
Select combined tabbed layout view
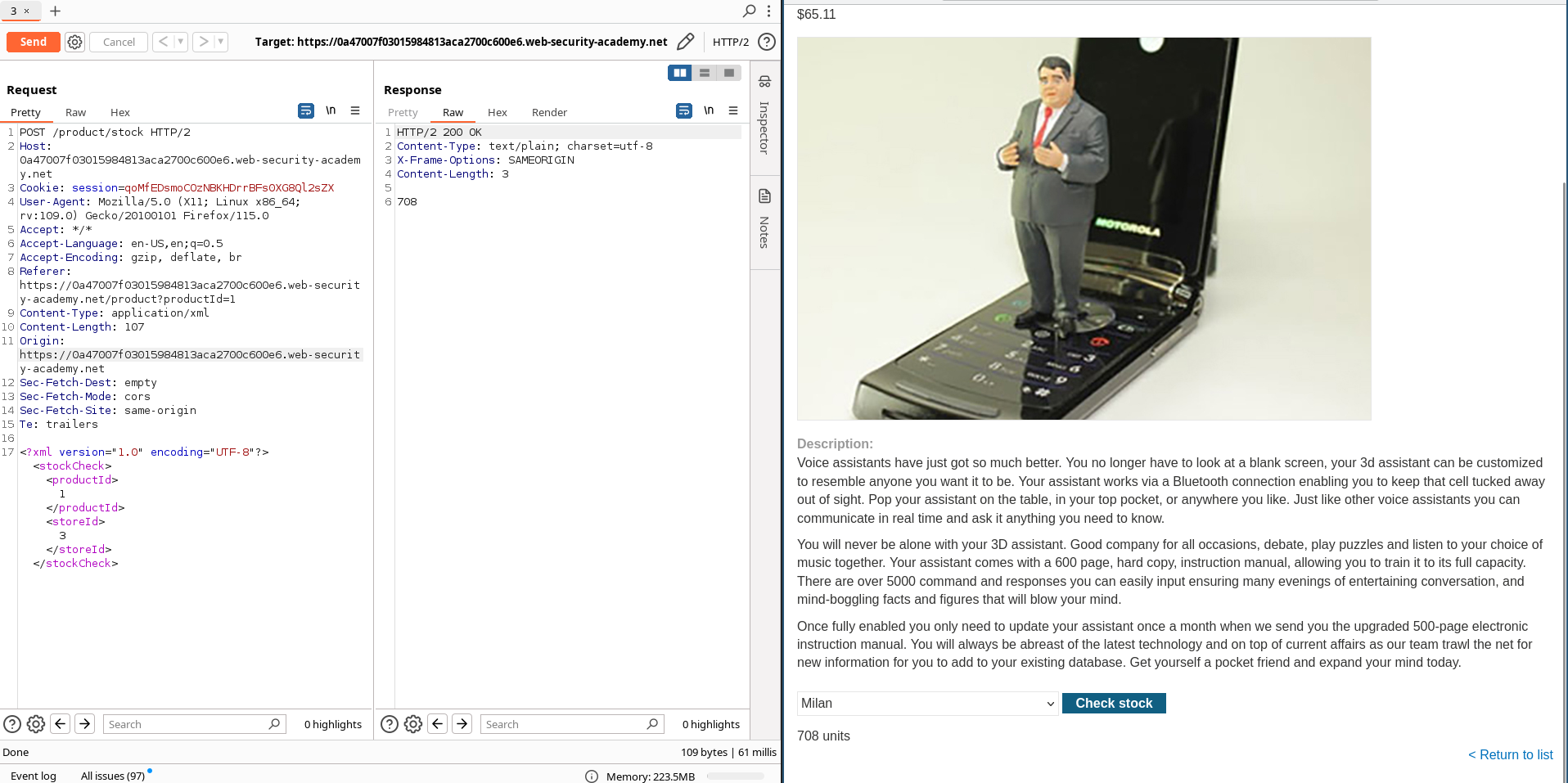click(729, 73)
